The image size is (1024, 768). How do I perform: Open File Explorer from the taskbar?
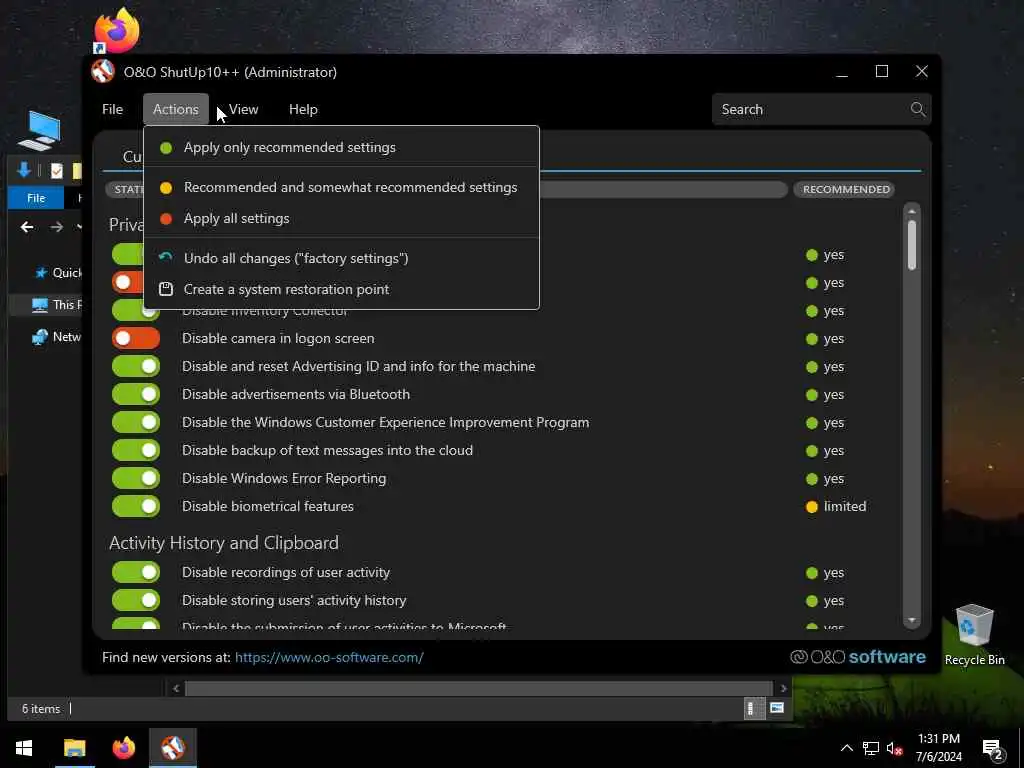pyautogui.click(x=74, y=748)
